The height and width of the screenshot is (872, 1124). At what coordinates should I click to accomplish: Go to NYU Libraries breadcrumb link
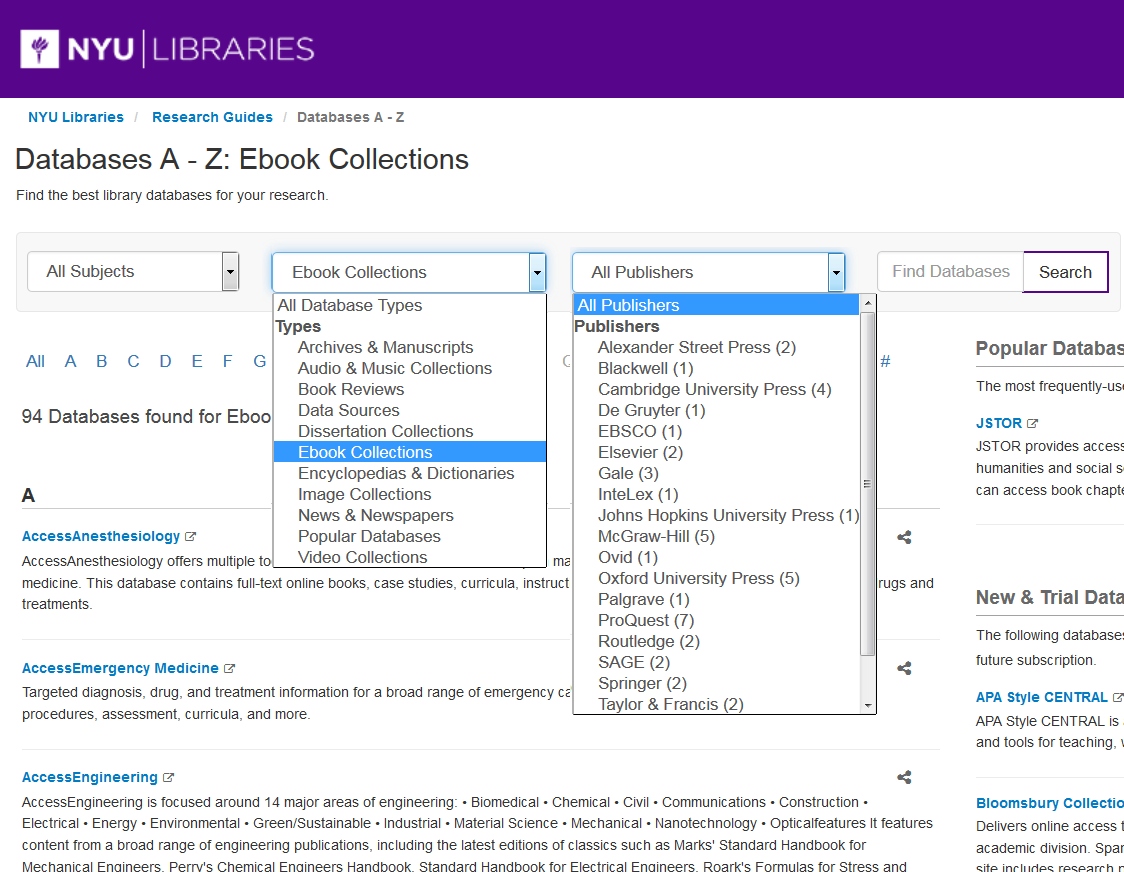(x=76, y=117)
